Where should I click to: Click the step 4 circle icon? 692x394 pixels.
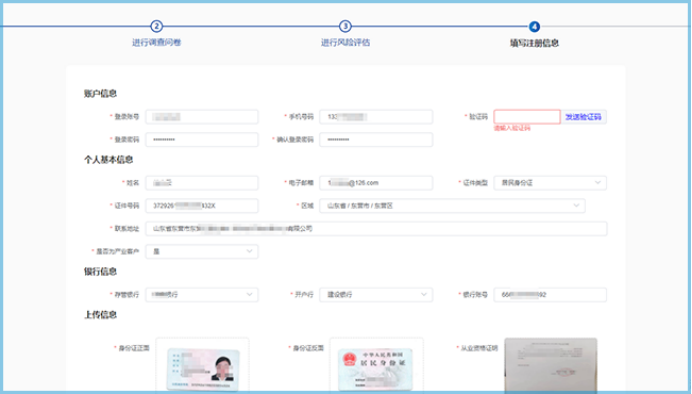(534, 26)
